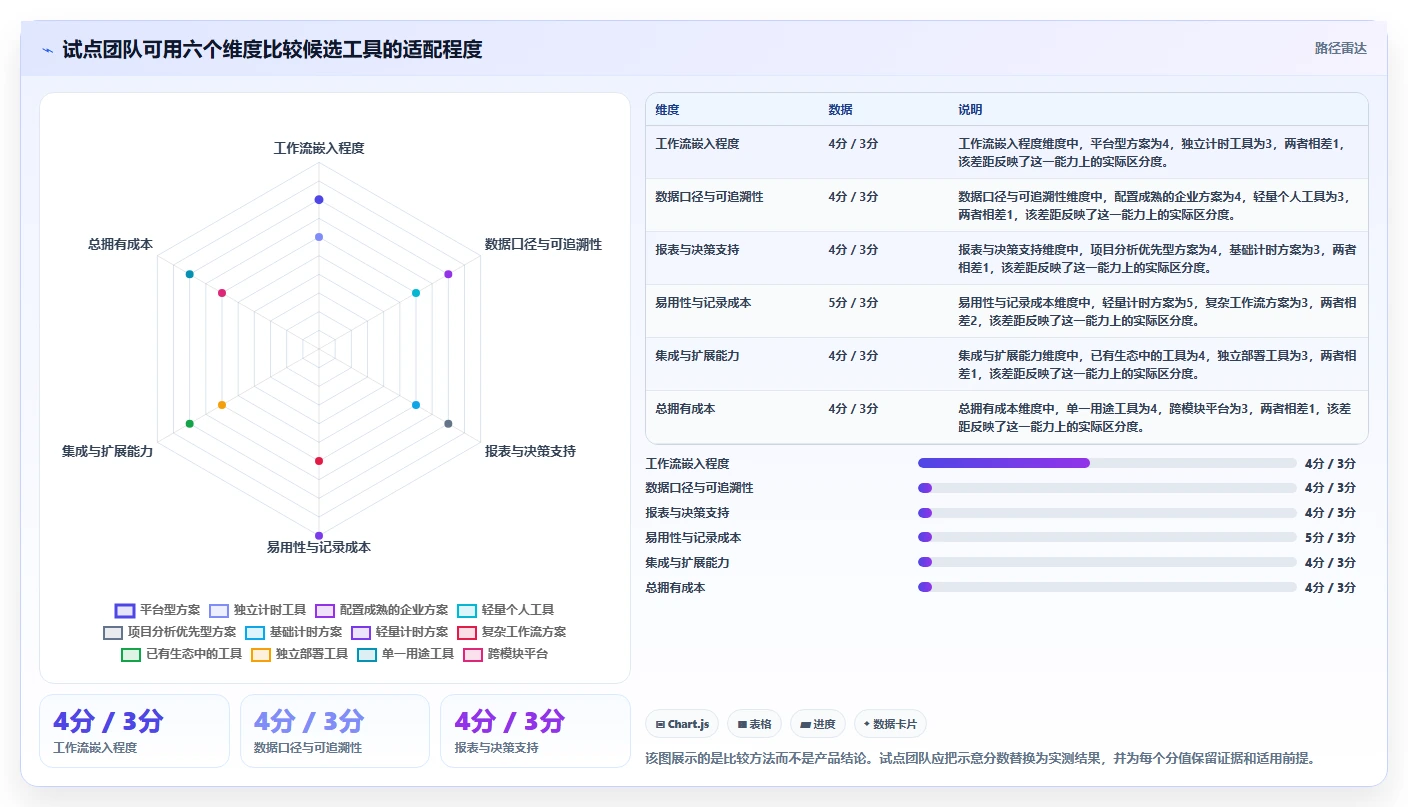Toggle the 独立计时工具 legend entry

point(257,610)
